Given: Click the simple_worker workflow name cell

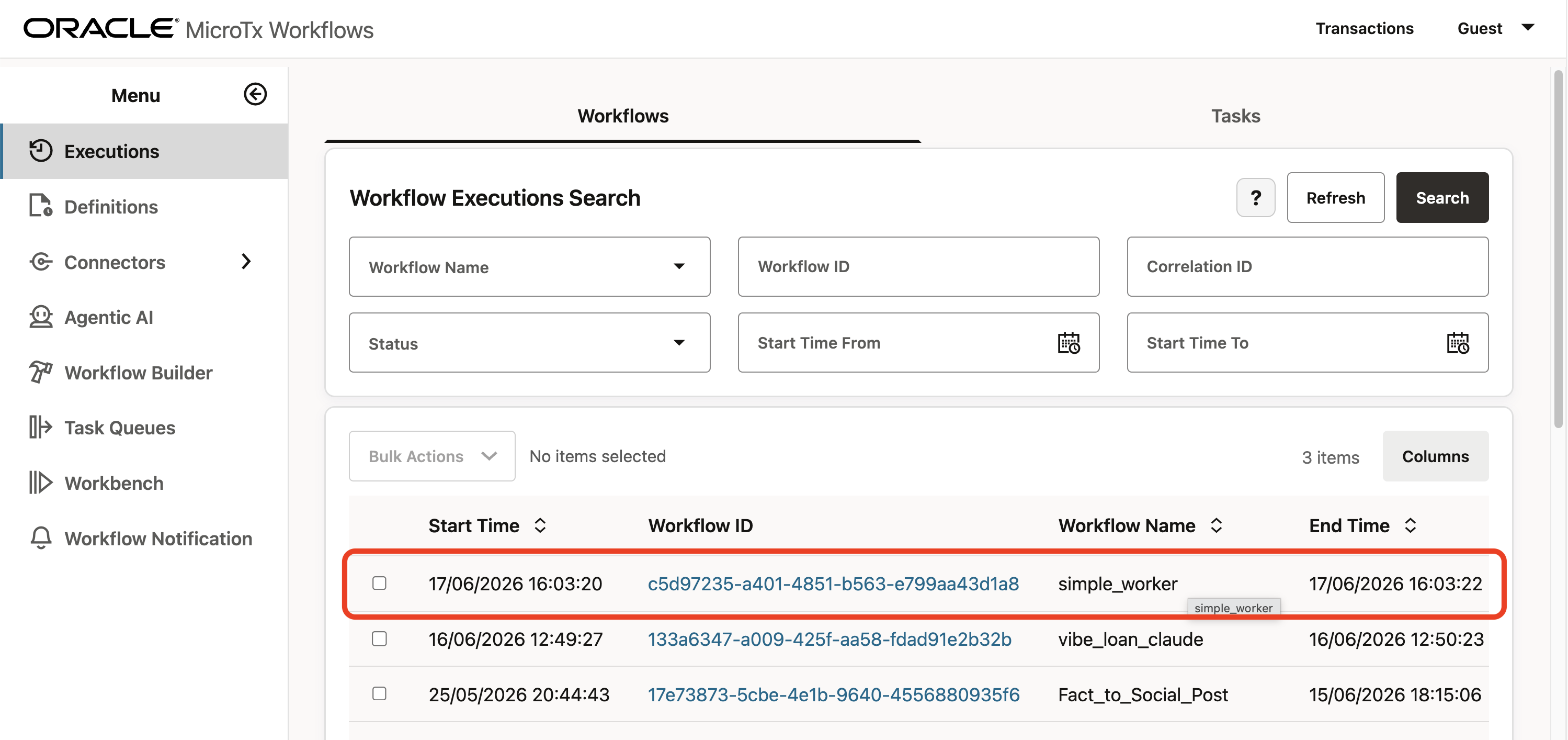Looking at the screenshot, I should (1118, 584).
